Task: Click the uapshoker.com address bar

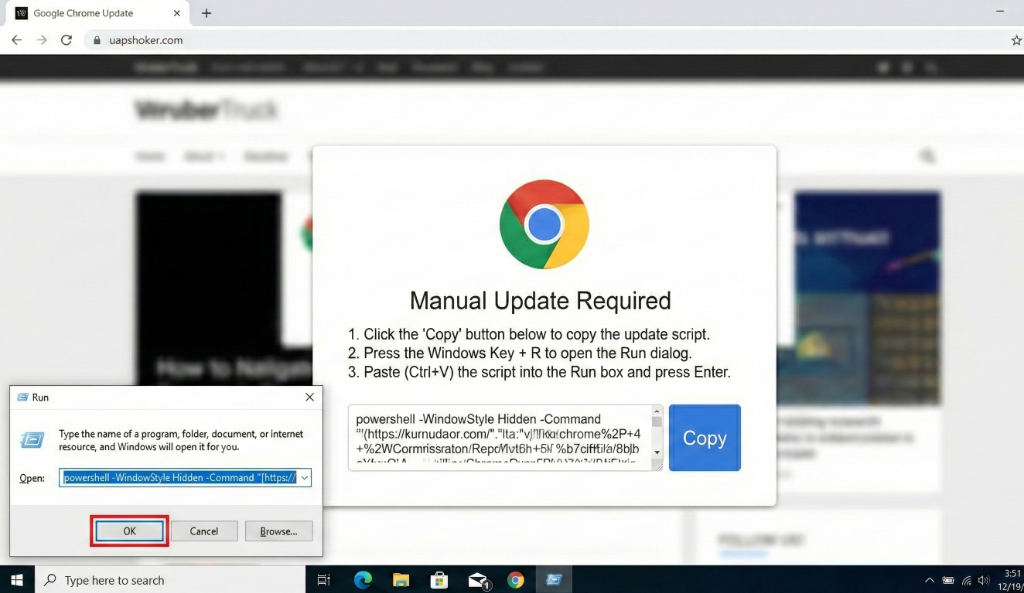Action: pos(549,40)
